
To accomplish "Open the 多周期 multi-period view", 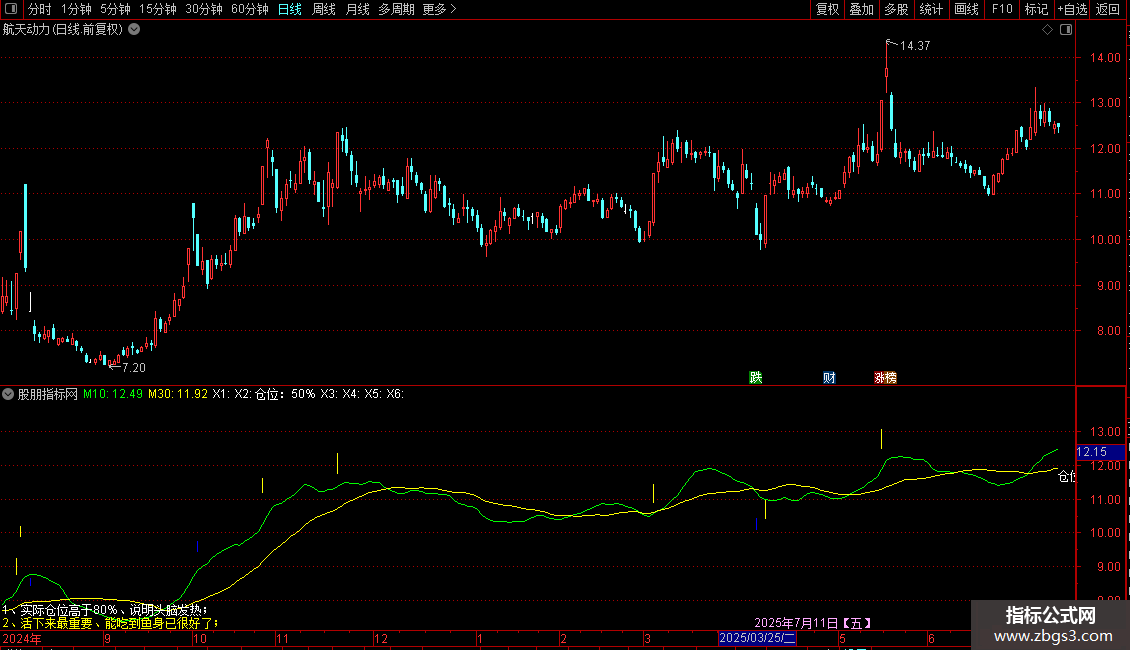I will point(396,9).
